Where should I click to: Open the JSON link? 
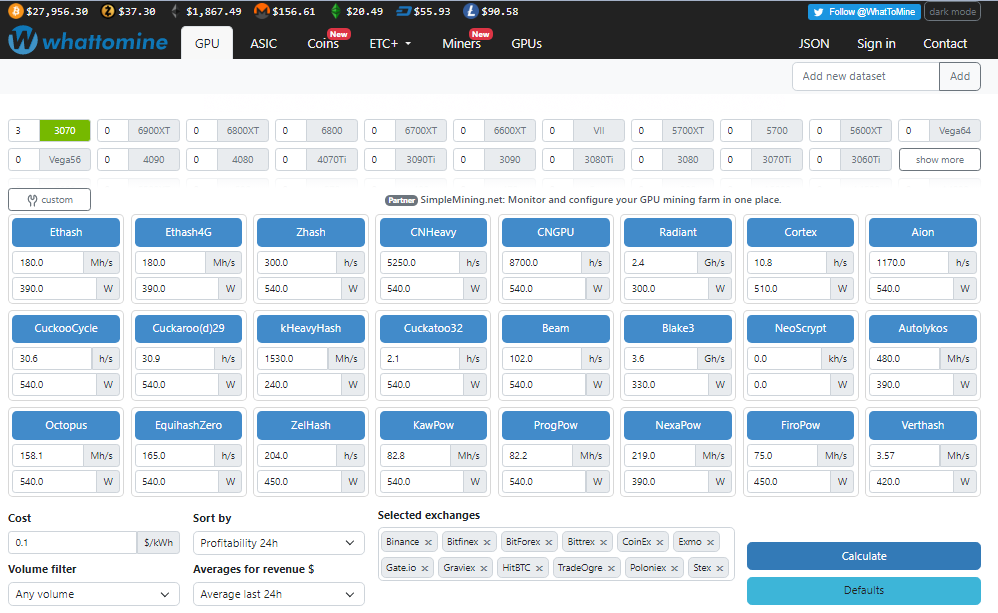tap(814, 43)
